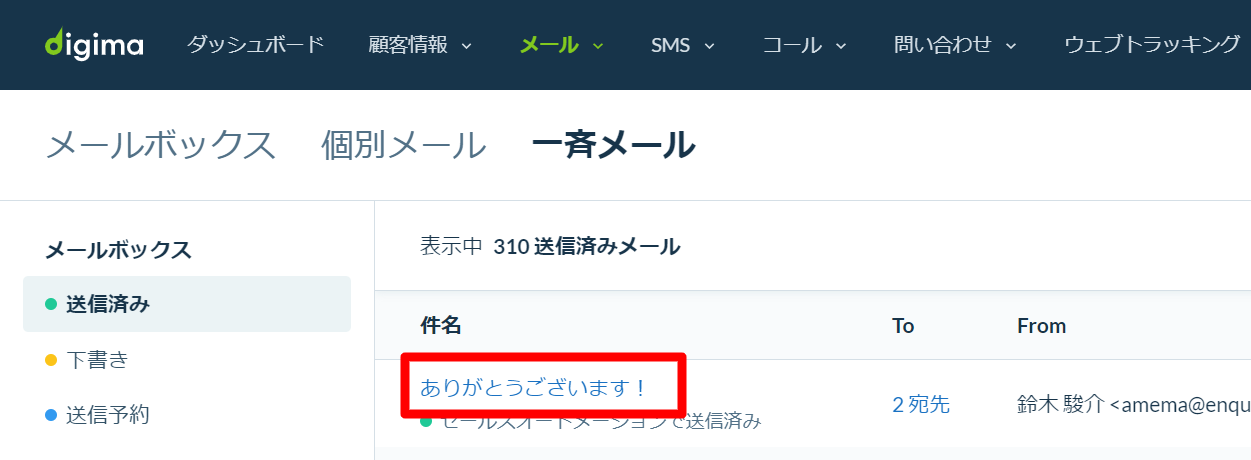Viewport: 1251px width, 460px height.
Task: Expand the 顧客情報 dropdown chevron
Action: pos(466,46)
